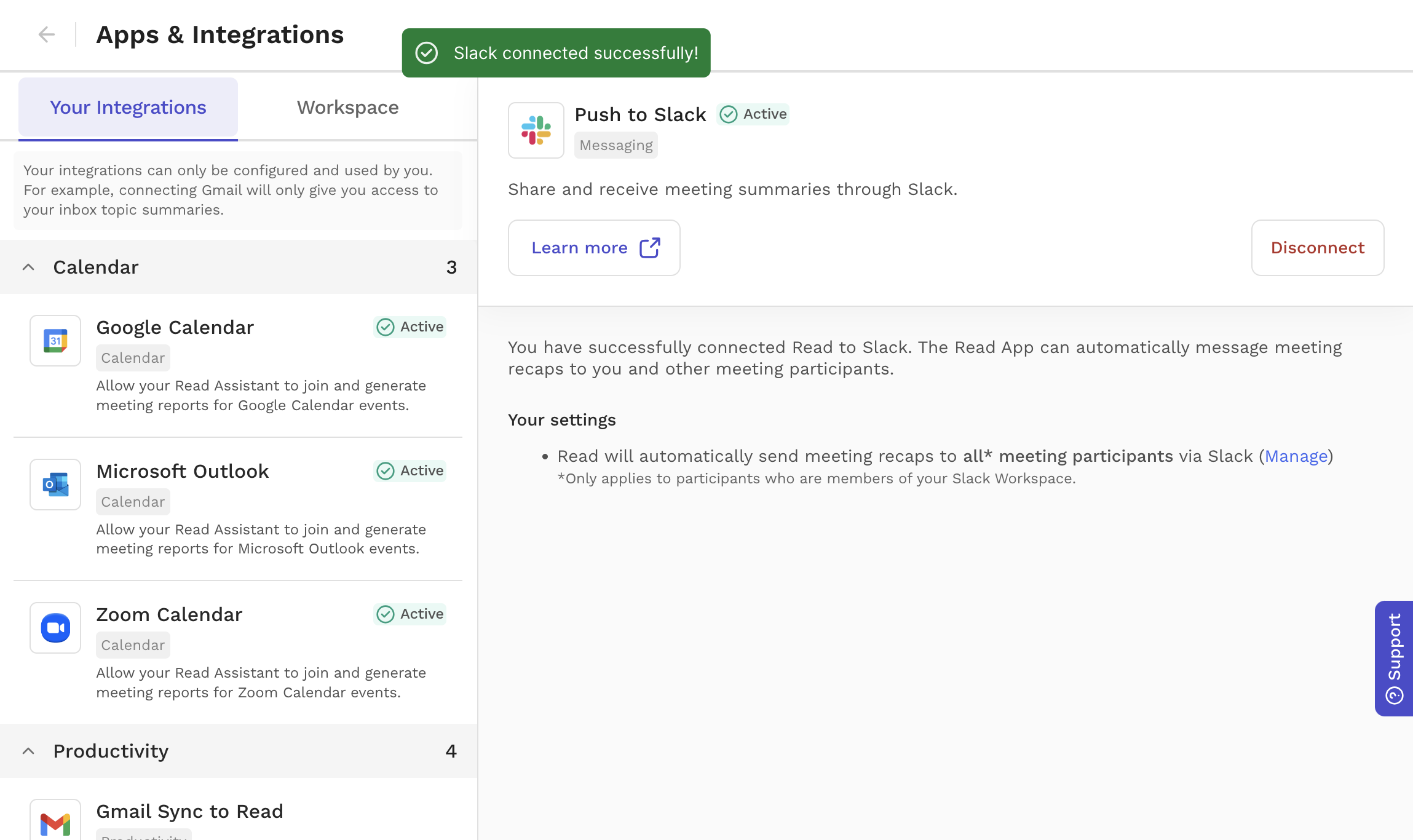This screenshot has width=1413, height=840.
Task: Click Google Calendar's Active status badge
Action: point(410,327)
